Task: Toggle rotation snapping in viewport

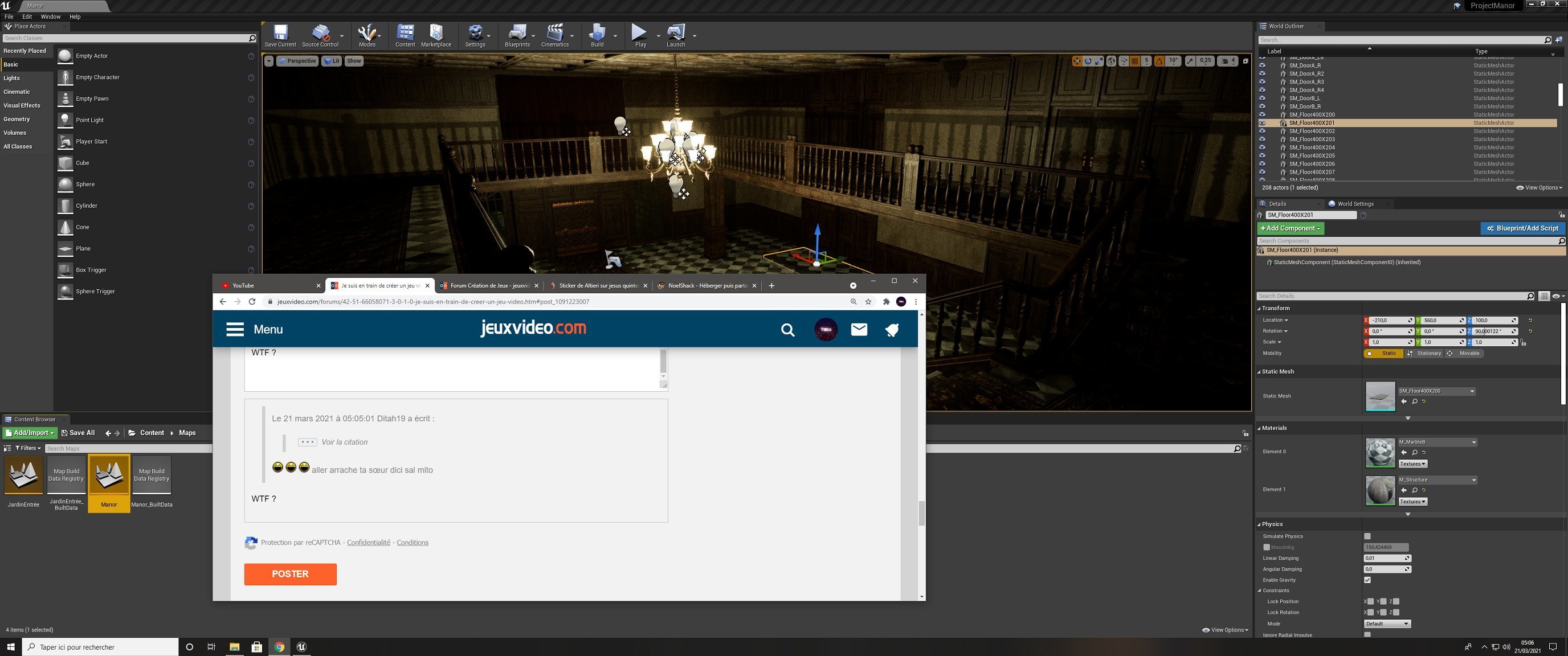Action: [1159, 61]
